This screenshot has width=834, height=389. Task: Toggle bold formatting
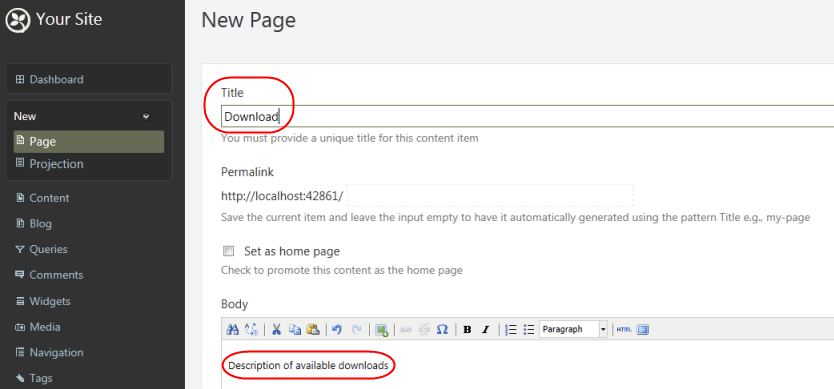click(468, 329)
